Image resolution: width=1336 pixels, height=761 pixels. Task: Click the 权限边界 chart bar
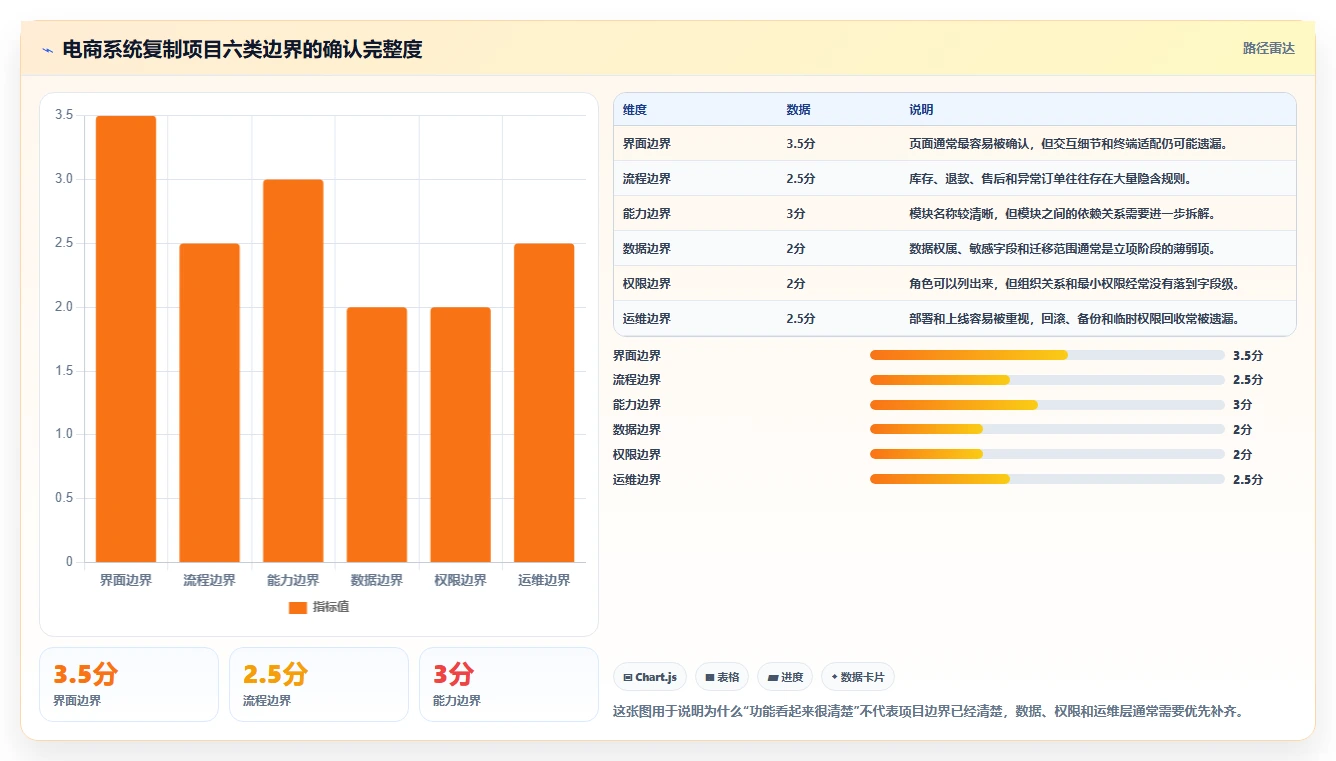coord(460,435)
